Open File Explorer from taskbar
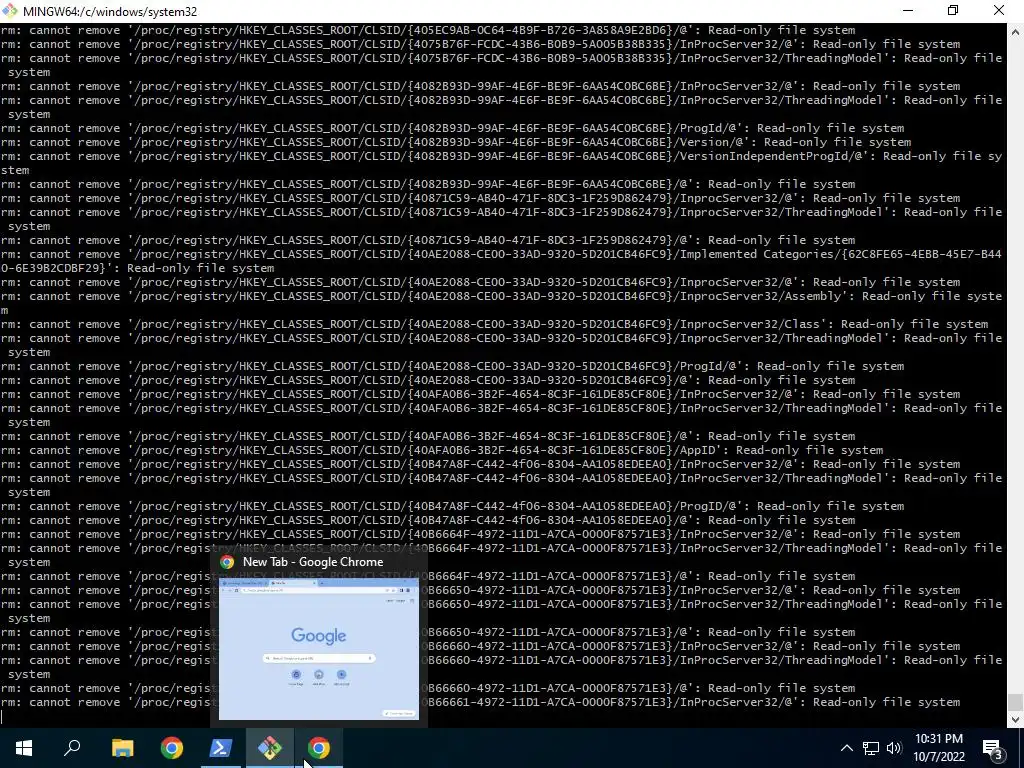The image size is (1024, 768). point(123,748)
